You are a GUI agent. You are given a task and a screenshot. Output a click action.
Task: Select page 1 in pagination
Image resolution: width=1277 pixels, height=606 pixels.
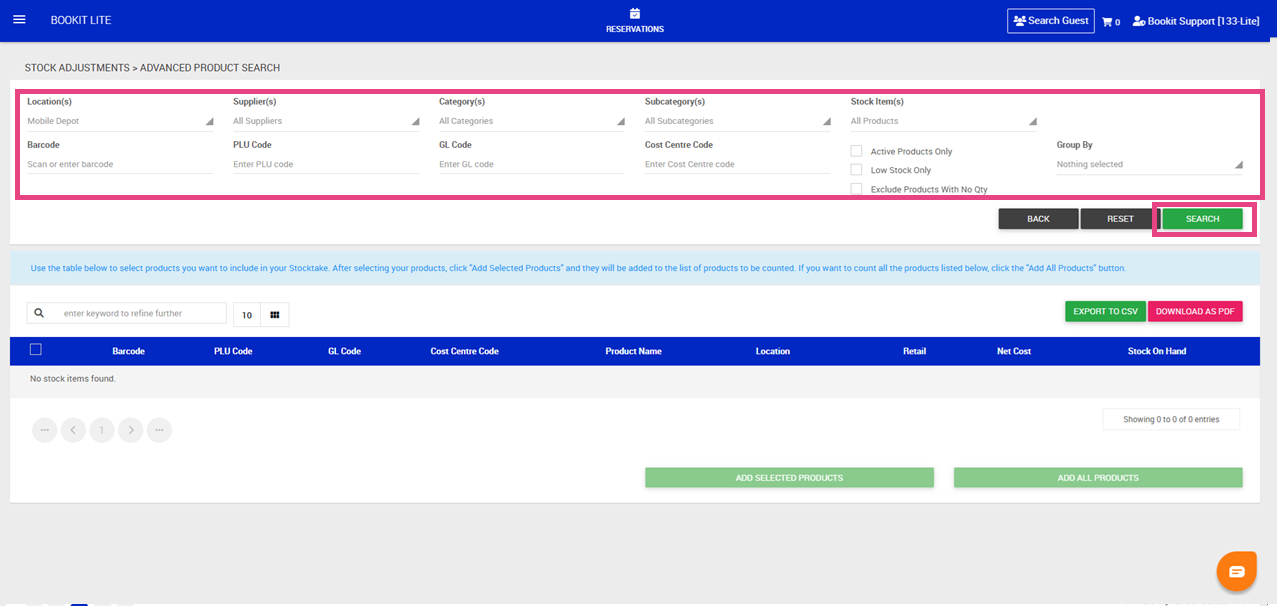102,430
